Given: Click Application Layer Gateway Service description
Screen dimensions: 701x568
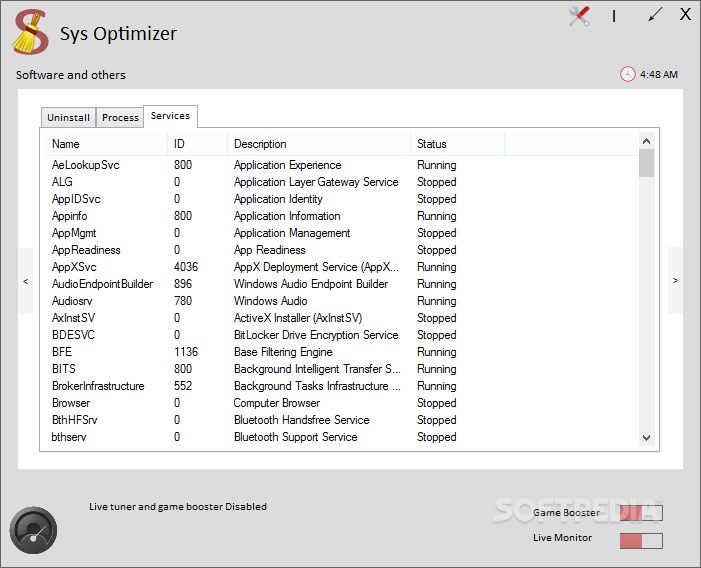Looking at the screenshot, I should coord(316,182).
